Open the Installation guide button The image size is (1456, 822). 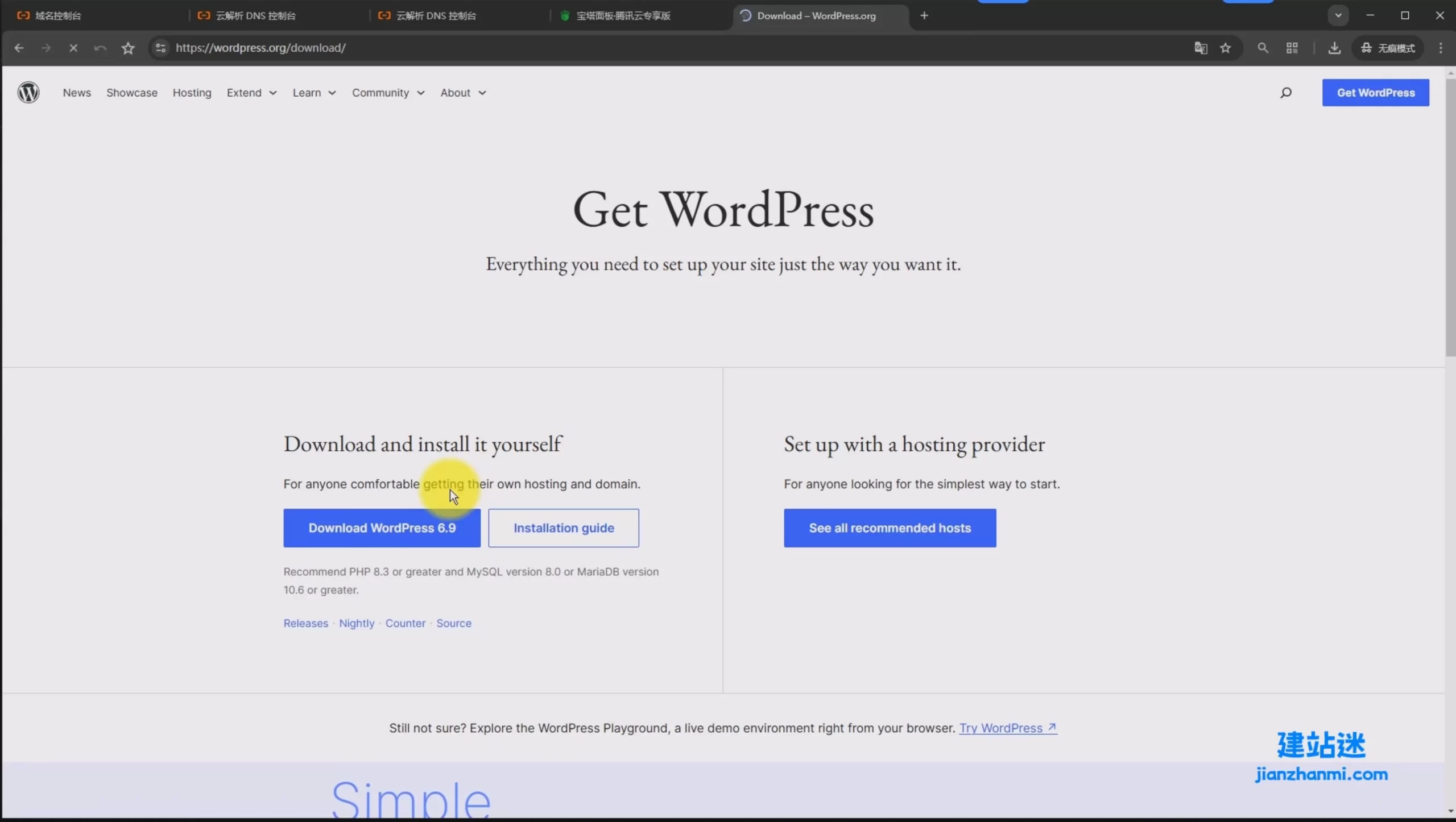click(x=563, y=528)
